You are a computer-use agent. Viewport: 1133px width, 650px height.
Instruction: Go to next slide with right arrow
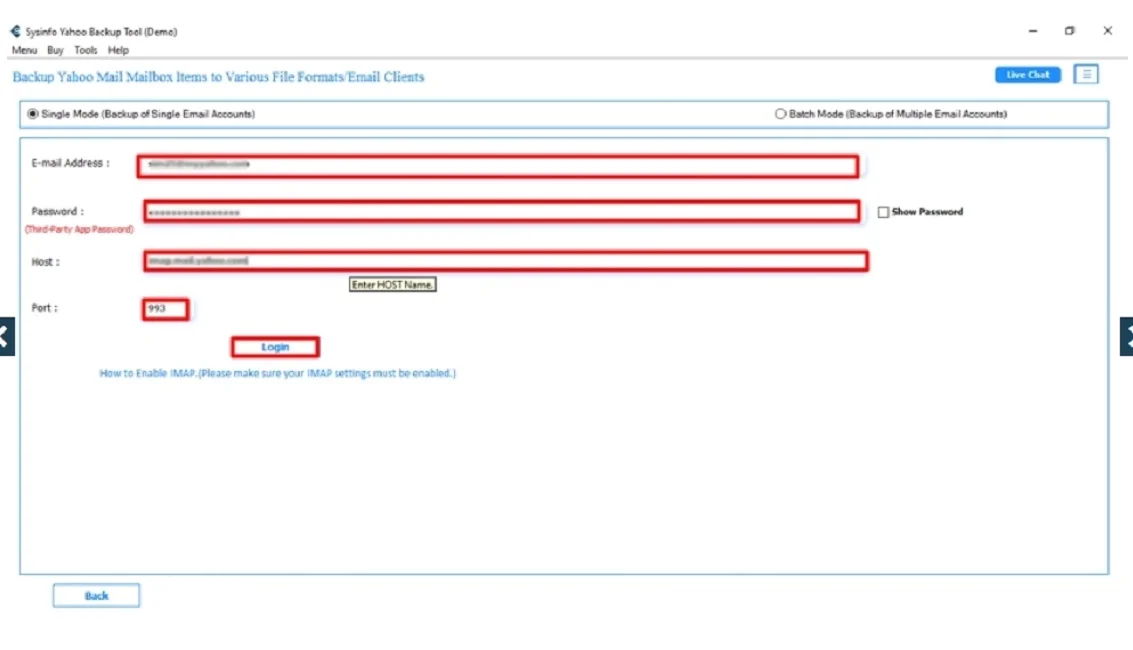(x=1126, y=337)
